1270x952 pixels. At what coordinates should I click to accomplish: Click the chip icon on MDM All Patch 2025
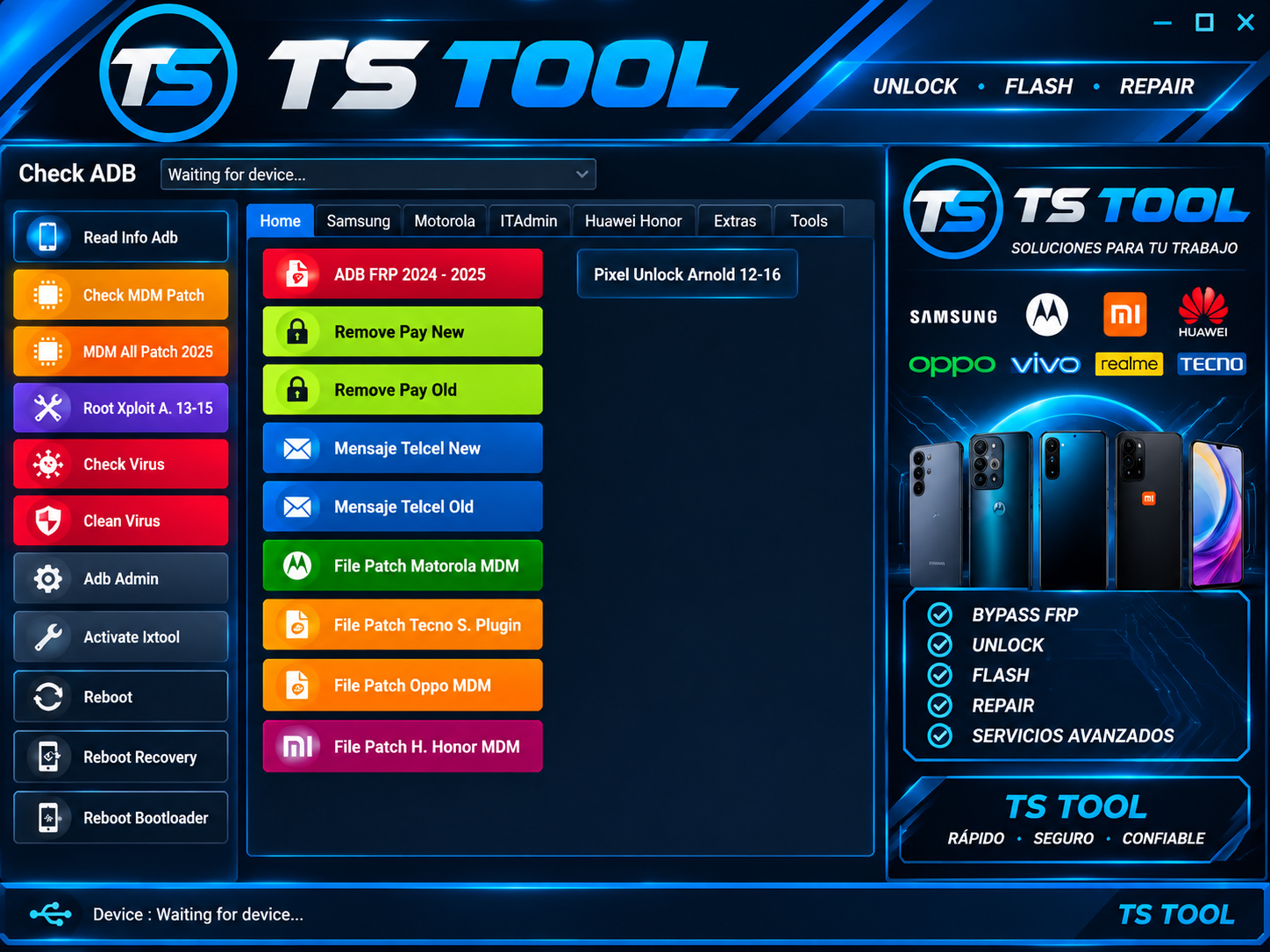[48, 352]
